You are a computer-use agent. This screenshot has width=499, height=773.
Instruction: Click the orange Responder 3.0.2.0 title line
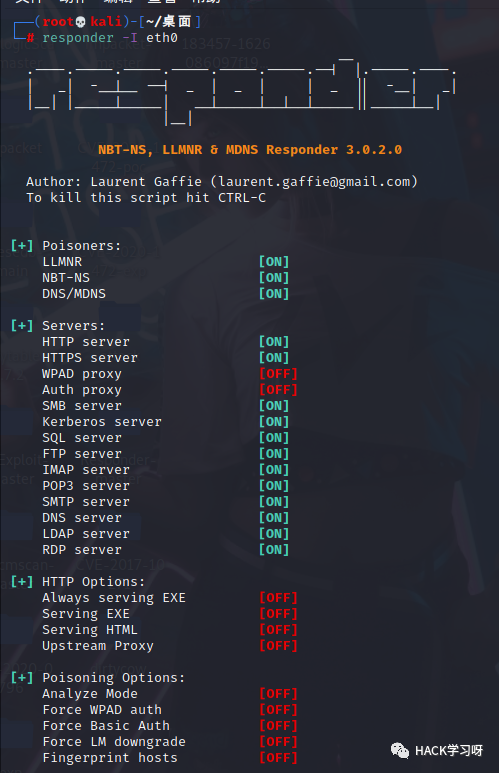point(250,150)
